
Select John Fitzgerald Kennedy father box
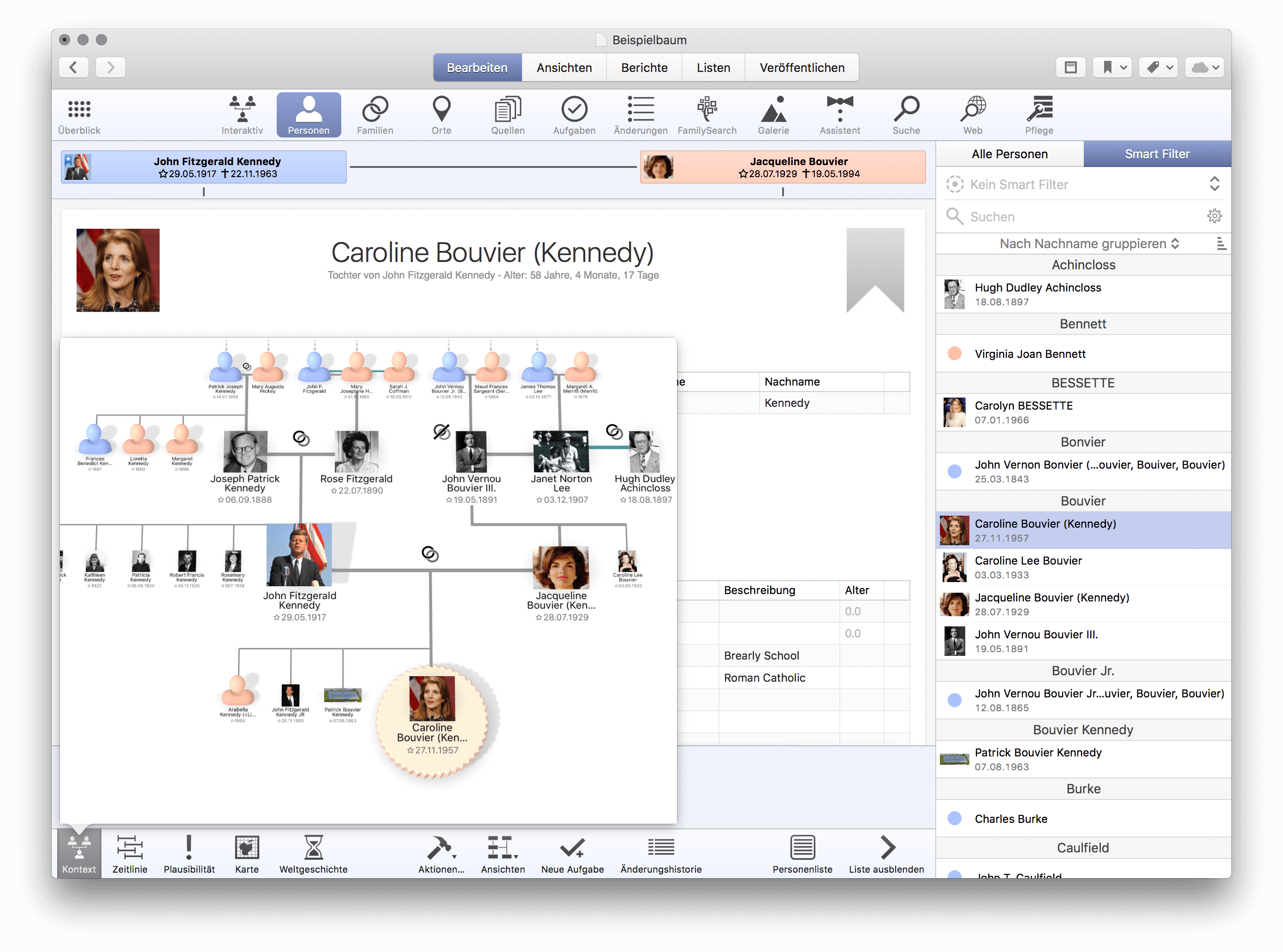point(204,167)
